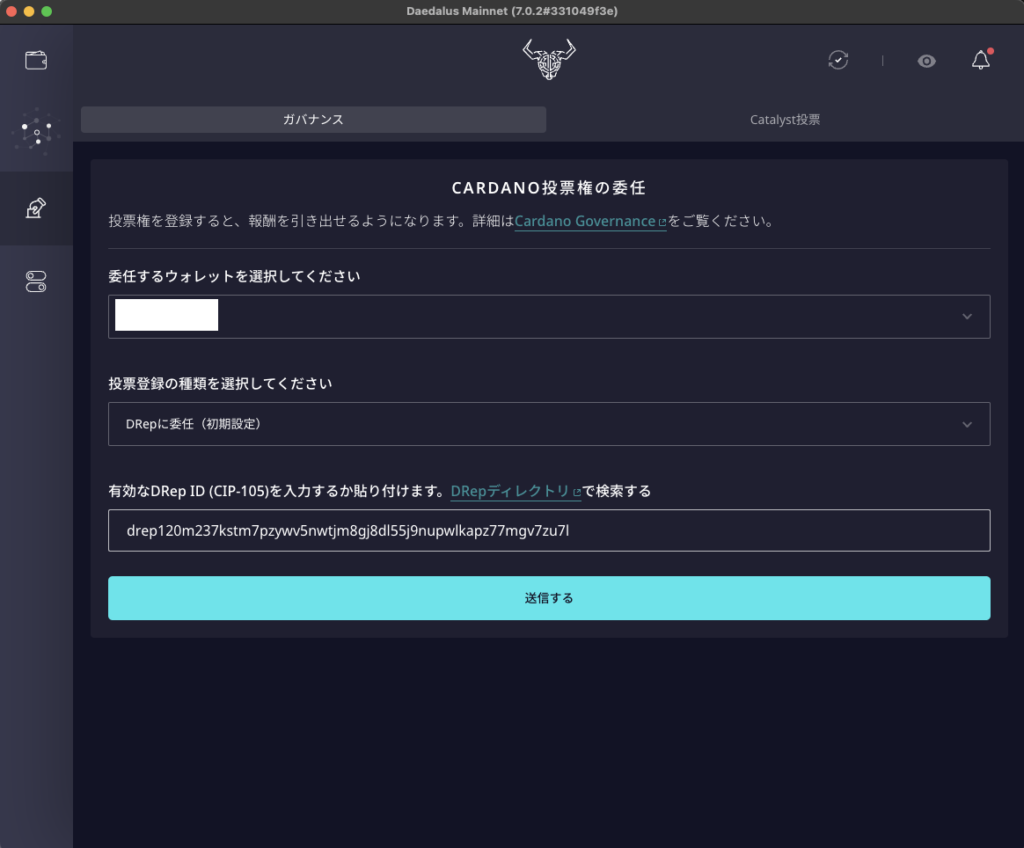Open the voting section via hand-pencil icon
1024x848 pixels.
36,207
